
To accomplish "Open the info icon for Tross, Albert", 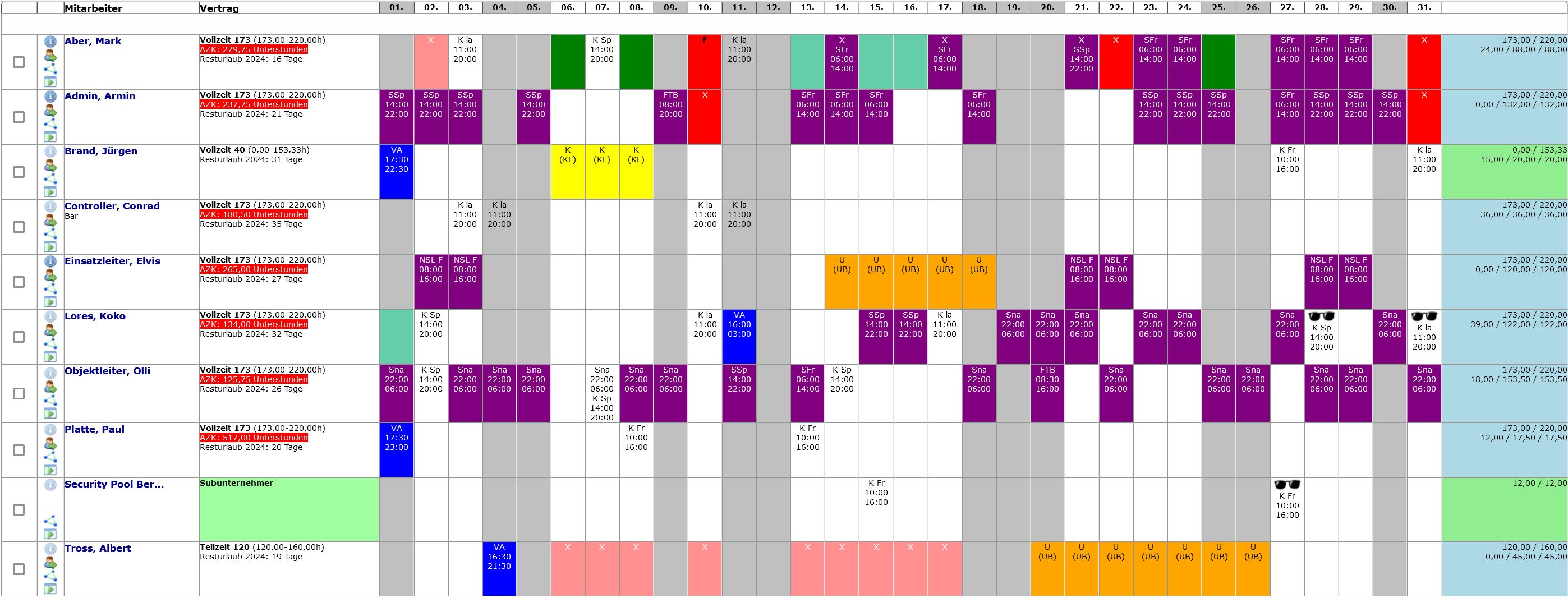I will tap(50, 549).
